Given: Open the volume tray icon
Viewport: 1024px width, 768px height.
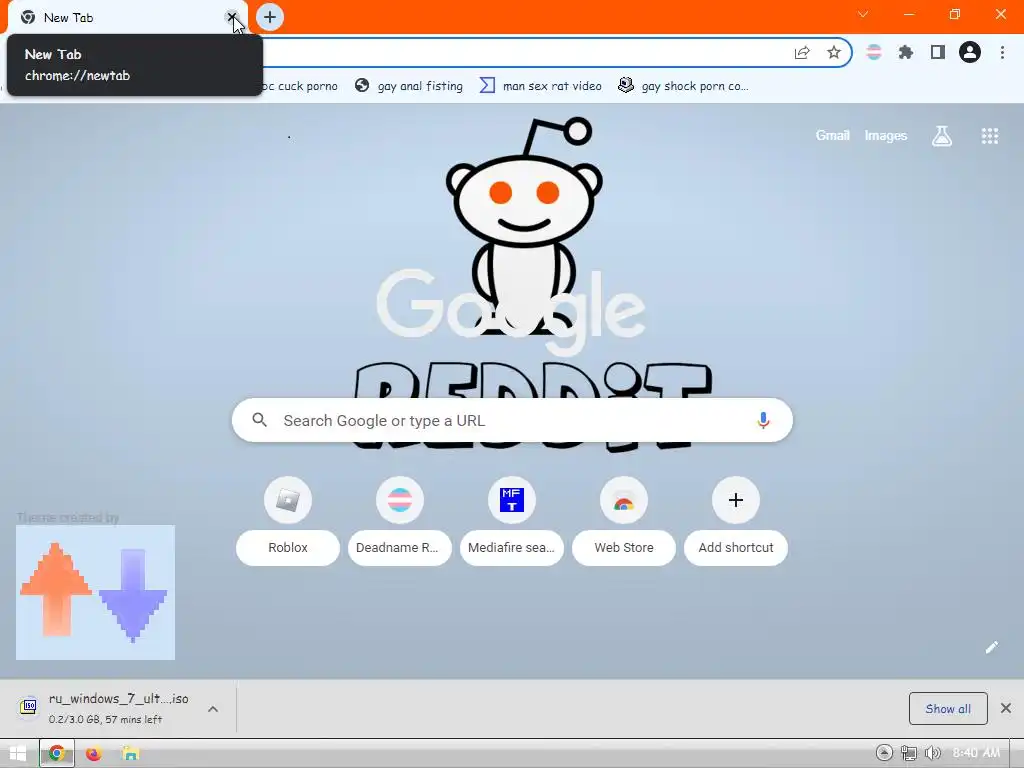Looking at the screenshot, I should click(933, 753).
